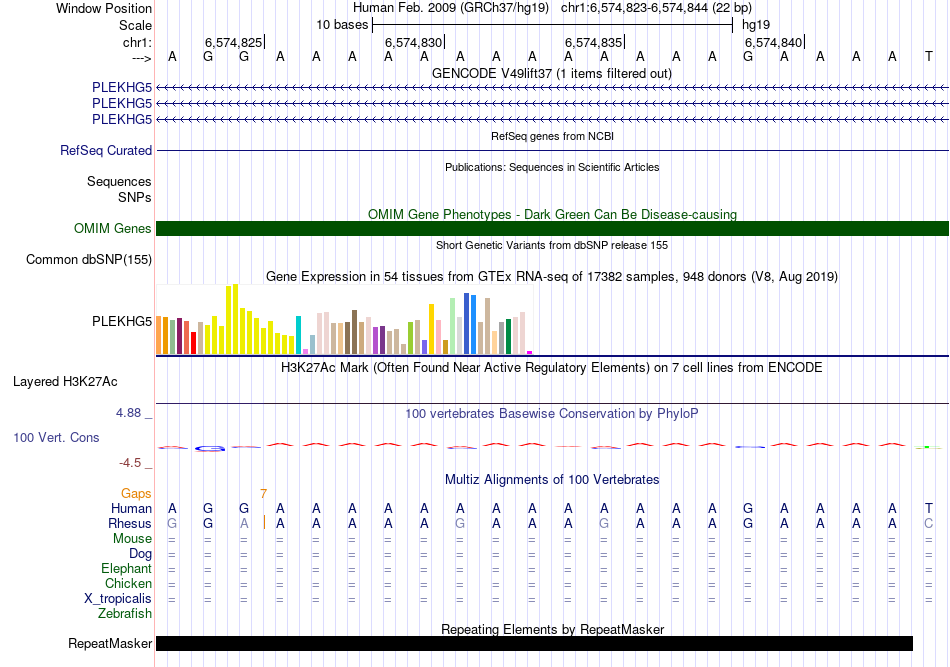Click the 10 bases scale bar
The image size is (950, 667).
point(552,23)
